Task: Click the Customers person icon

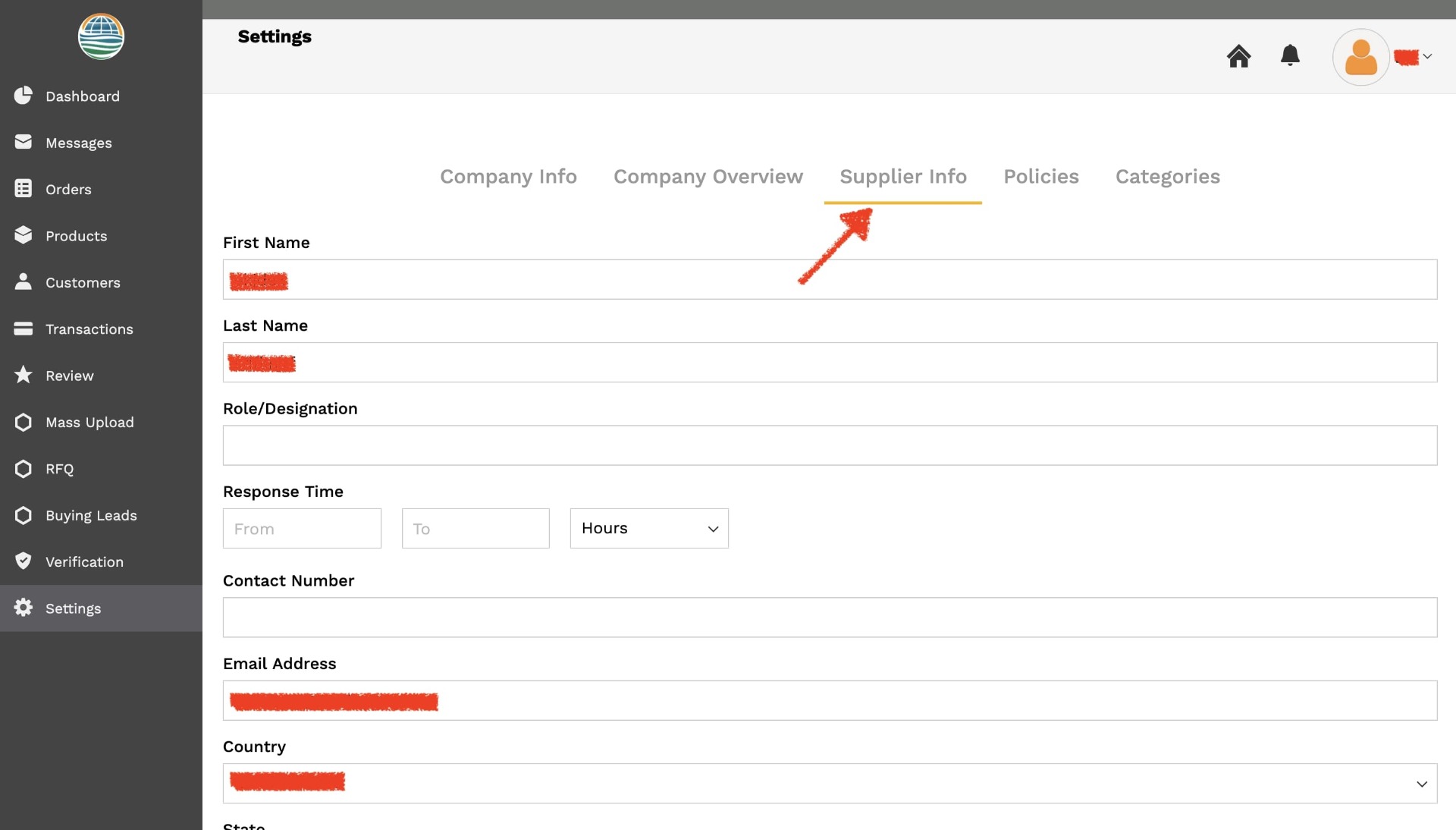Action: (x=24, y=281)
